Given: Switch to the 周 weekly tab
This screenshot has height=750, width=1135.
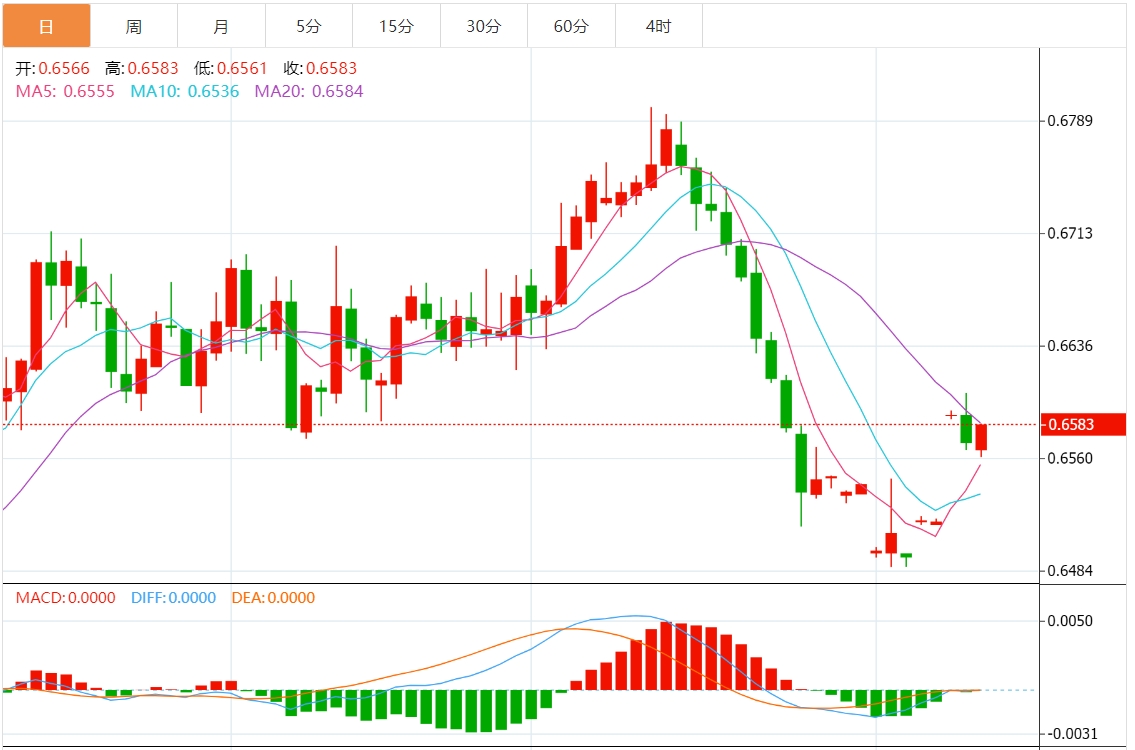Looking at the screenshot, I should click(134, 26).
